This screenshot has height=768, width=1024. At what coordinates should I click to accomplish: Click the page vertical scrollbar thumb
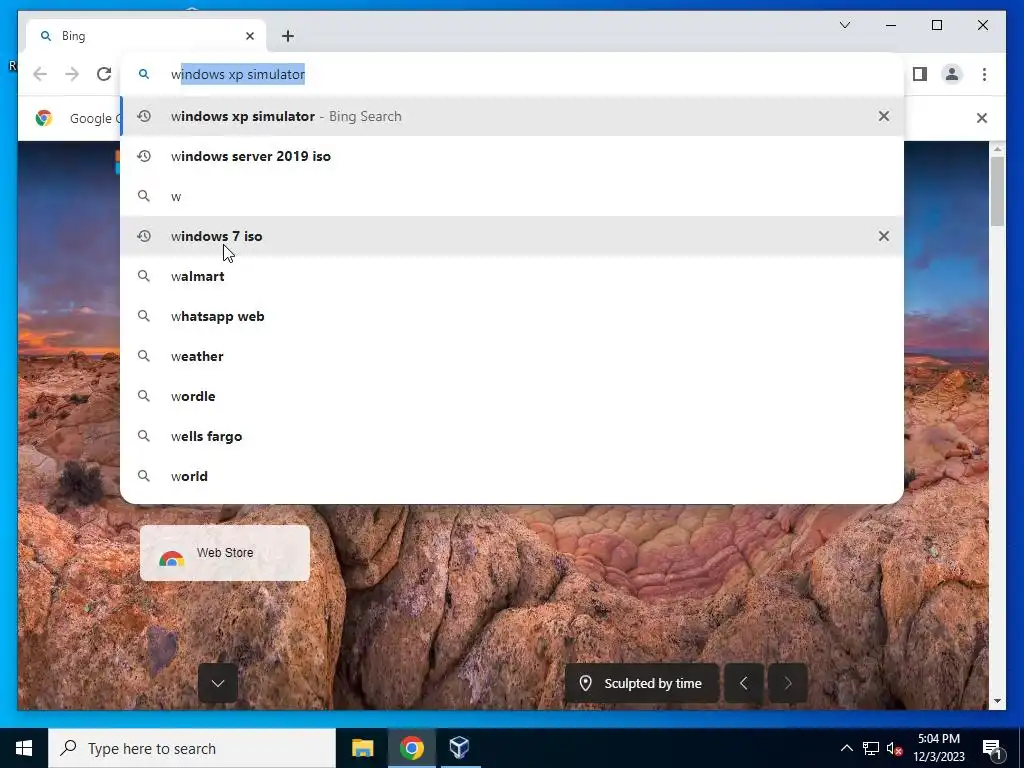997,191
